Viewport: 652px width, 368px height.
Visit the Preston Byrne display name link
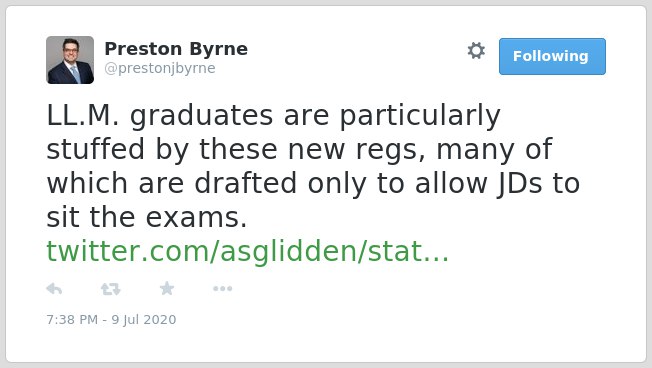(x=176, y=49)
